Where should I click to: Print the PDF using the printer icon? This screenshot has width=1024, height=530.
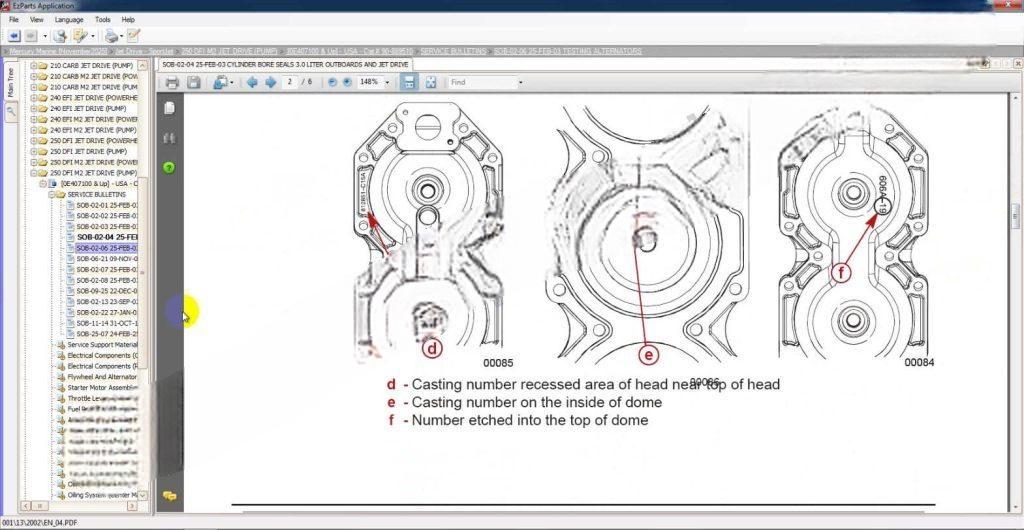(x=172, y=82)
